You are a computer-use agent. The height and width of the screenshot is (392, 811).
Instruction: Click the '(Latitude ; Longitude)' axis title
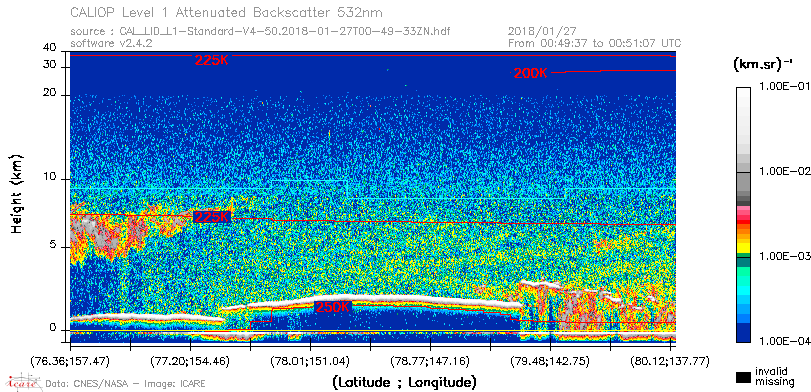click(404, 383)
